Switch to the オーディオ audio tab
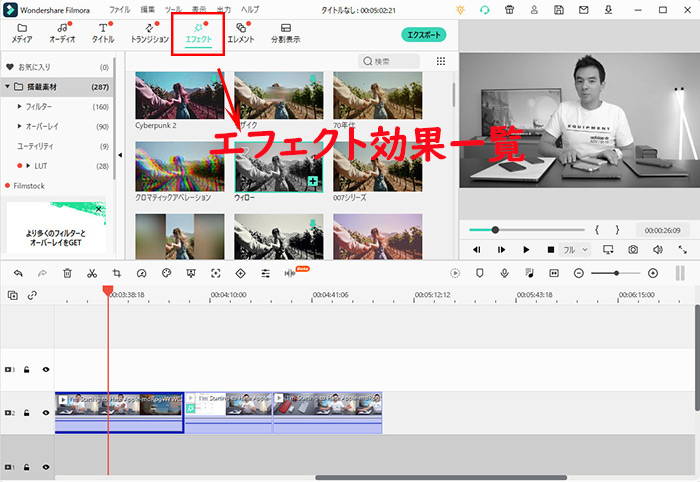 pyautogui.click(x=62, y=33)
